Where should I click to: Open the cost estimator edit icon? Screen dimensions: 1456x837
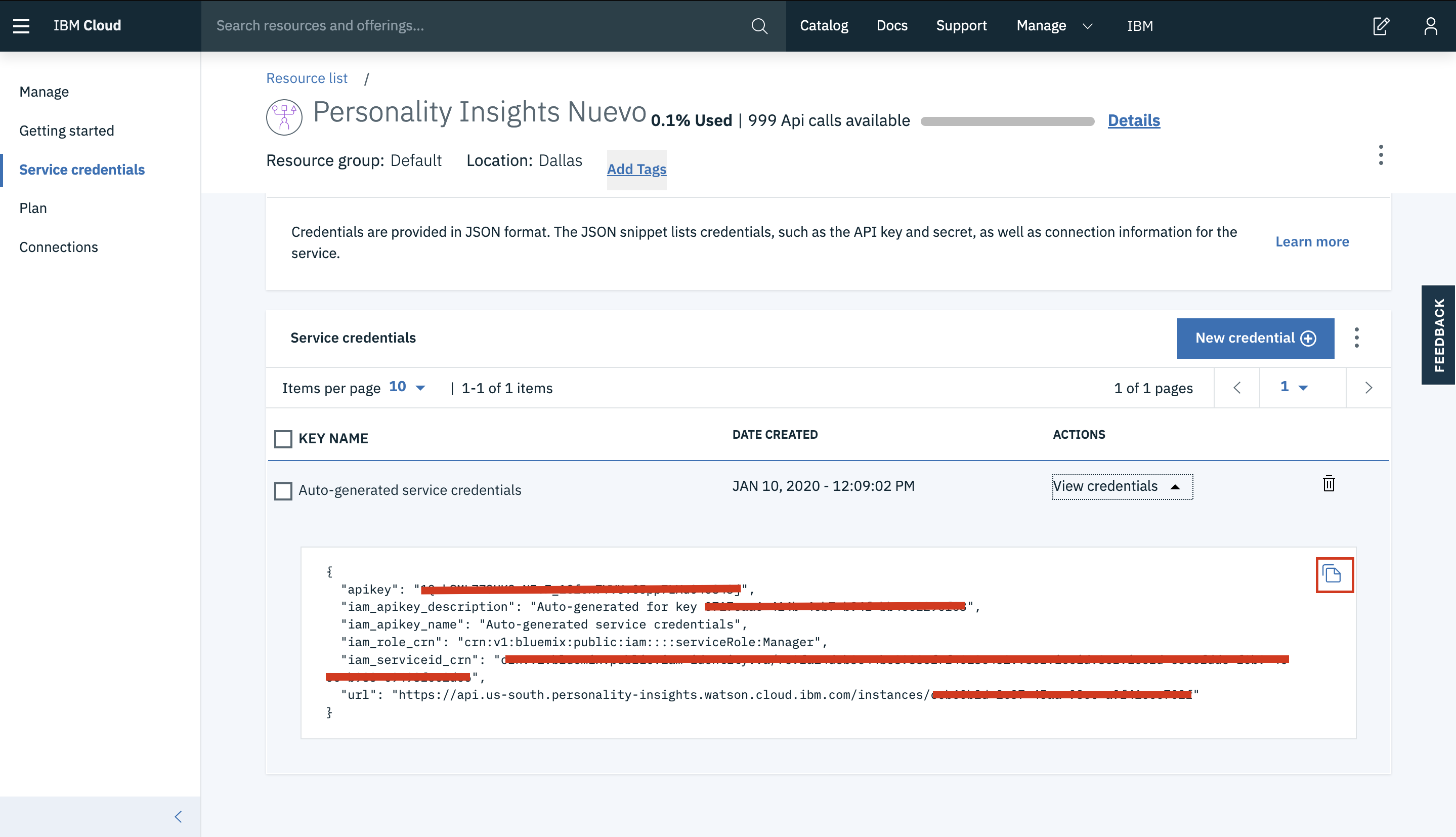point(1381,26)
